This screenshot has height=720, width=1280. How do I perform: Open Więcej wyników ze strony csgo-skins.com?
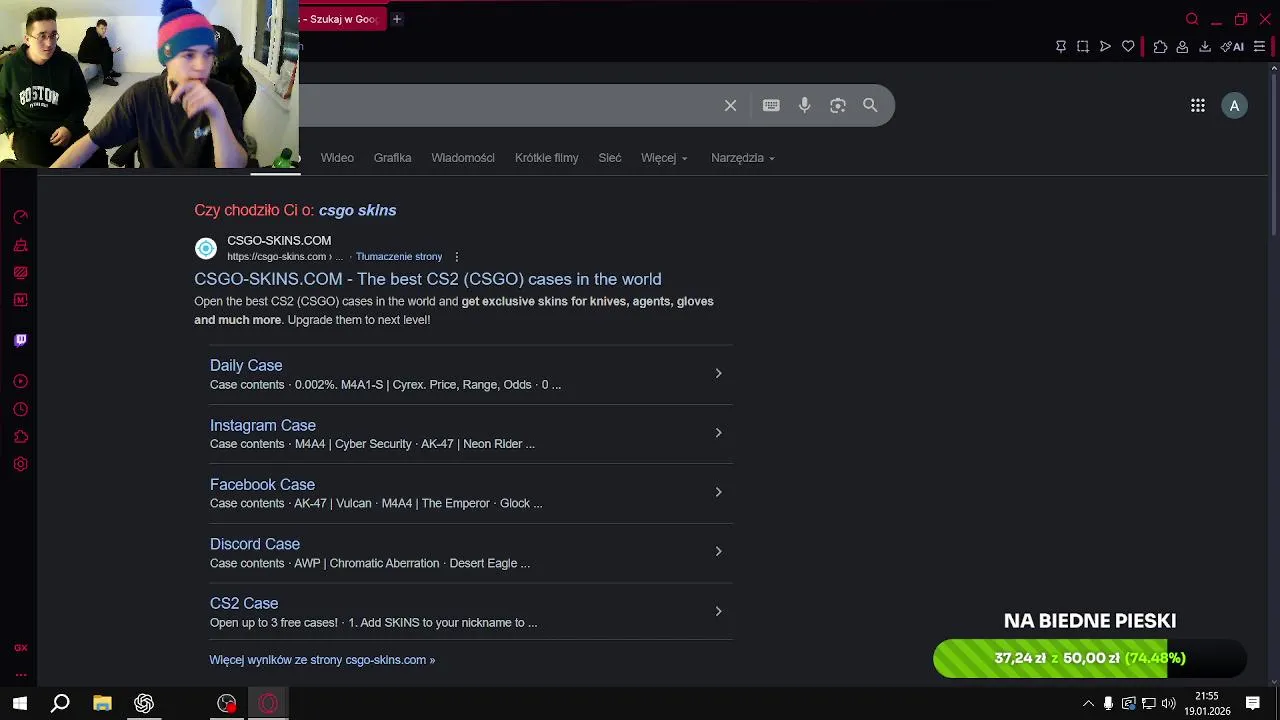point(322,660)
